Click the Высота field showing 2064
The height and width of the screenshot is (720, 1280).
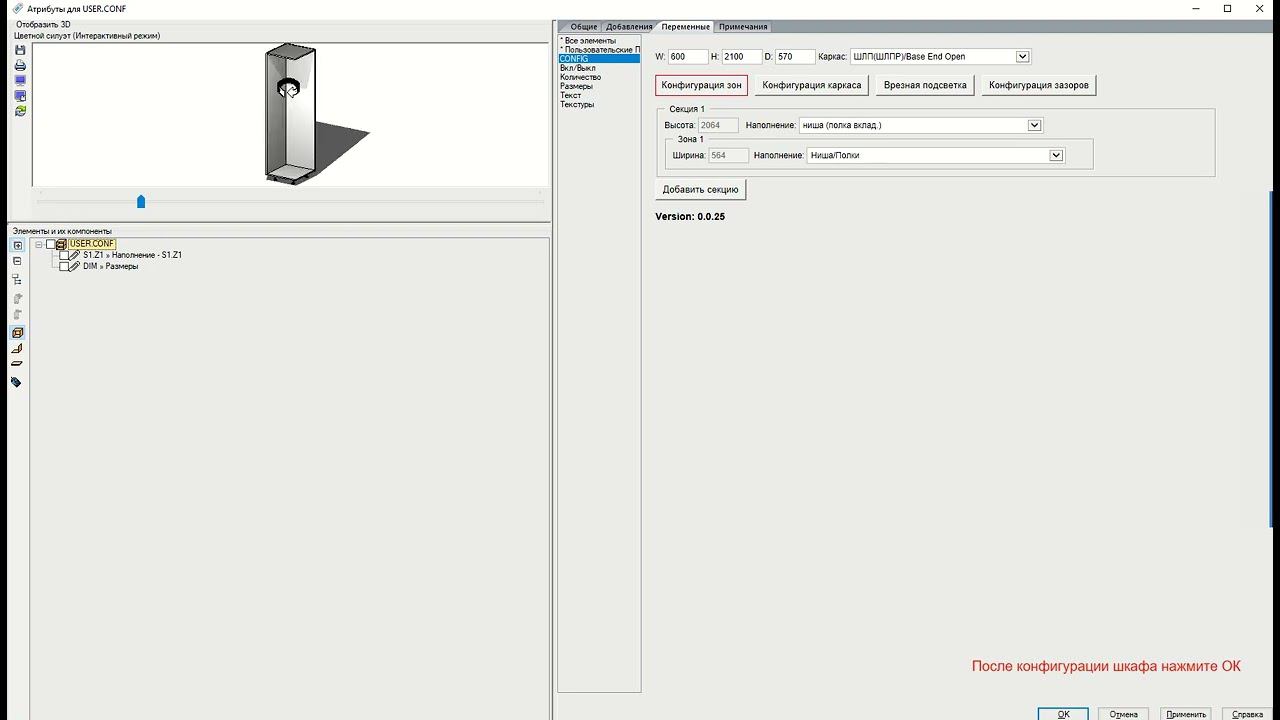(718, 126)
